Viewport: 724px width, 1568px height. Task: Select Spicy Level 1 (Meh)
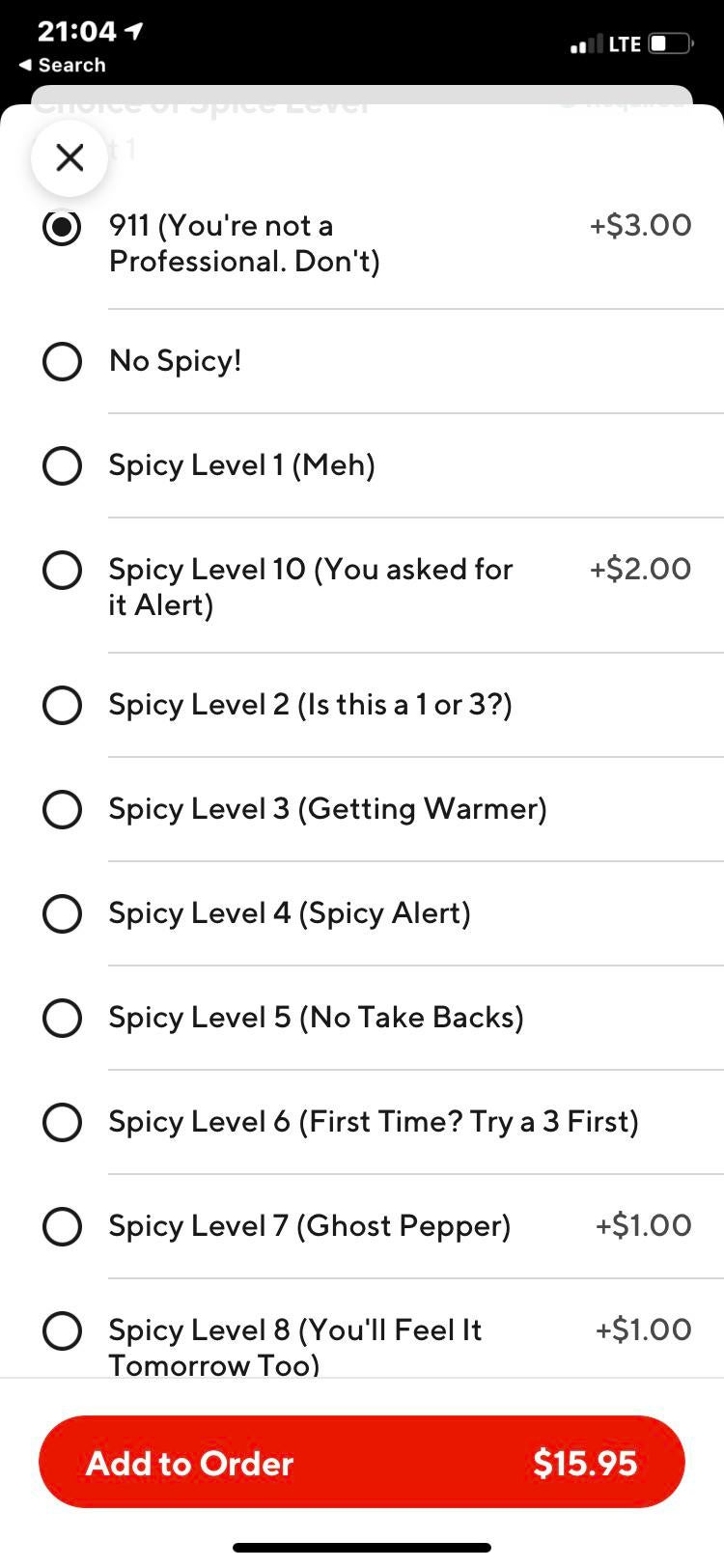click(62, 465)
